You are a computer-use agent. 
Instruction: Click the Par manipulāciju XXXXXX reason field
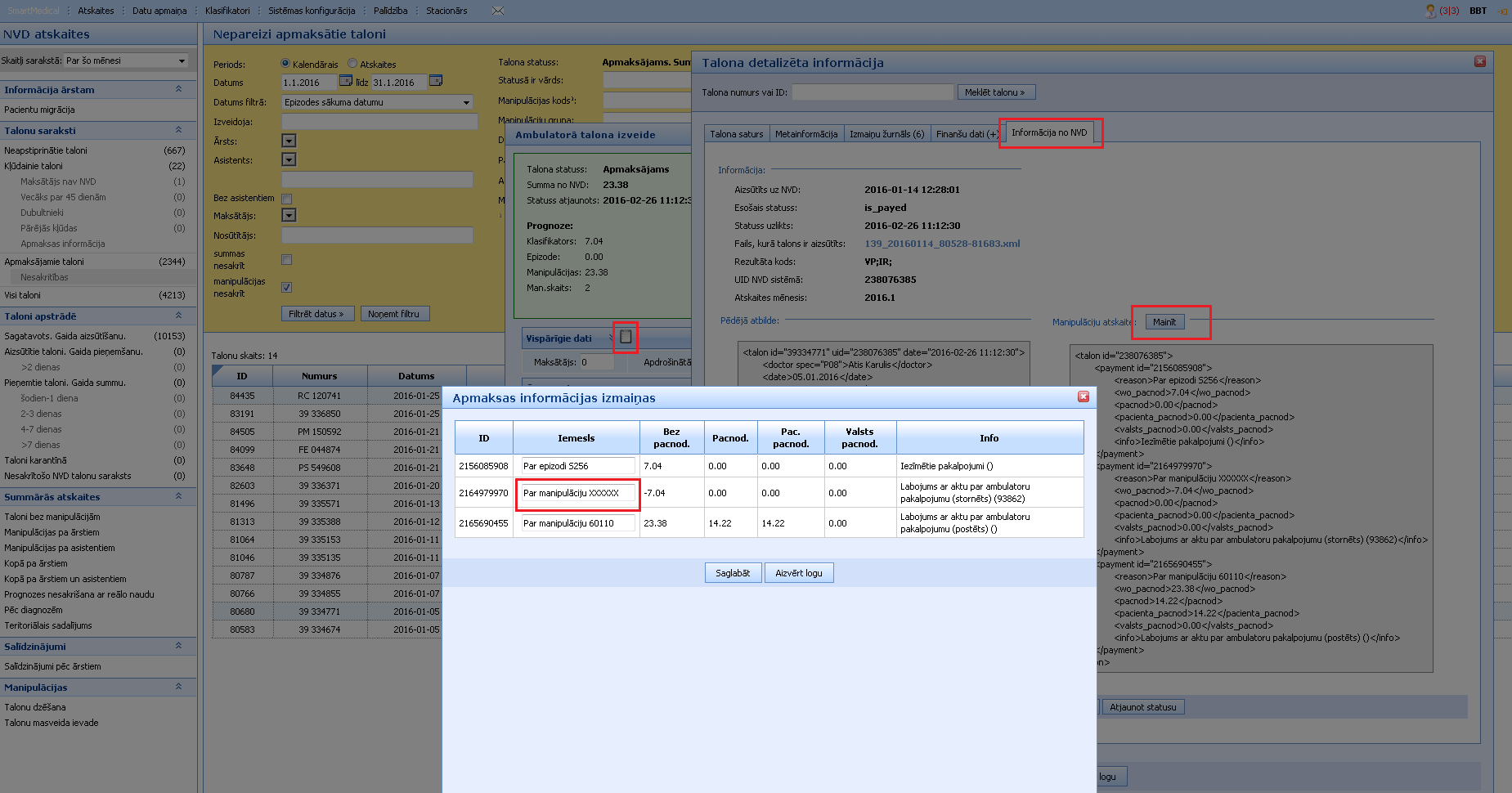tap(577, 493)
